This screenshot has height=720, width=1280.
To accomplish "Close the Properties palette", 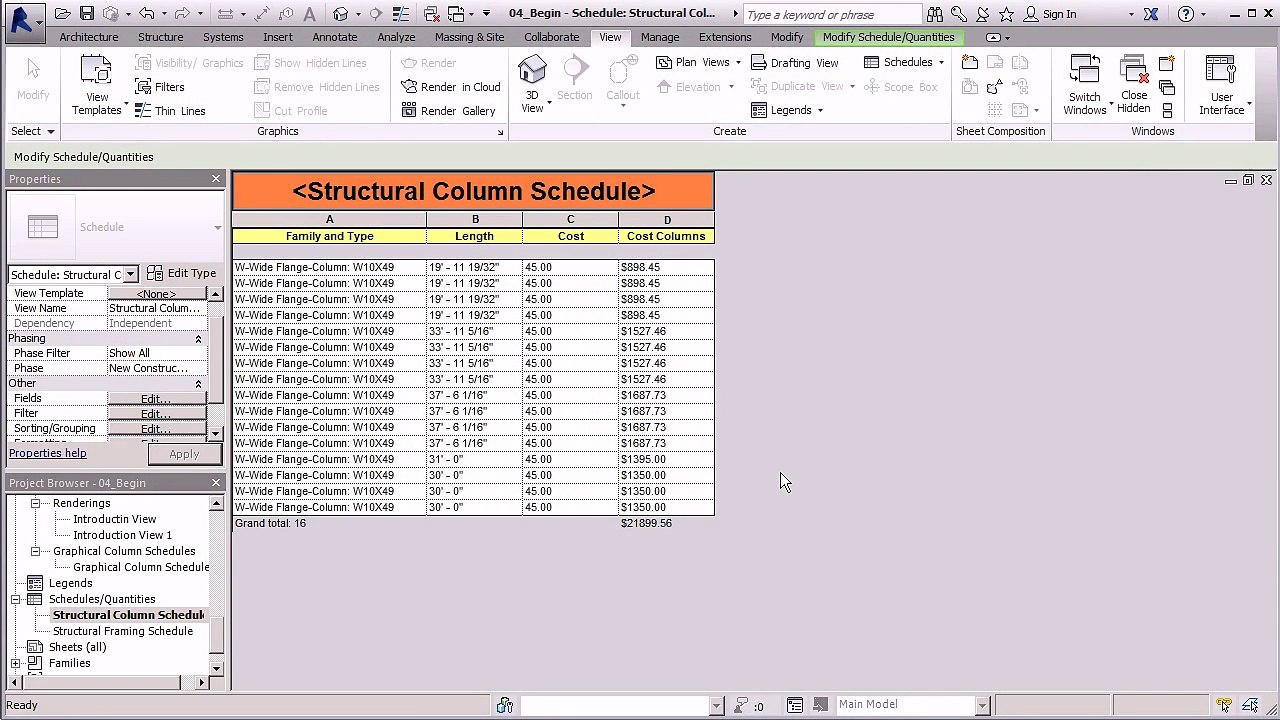I will tap(216, 179).
